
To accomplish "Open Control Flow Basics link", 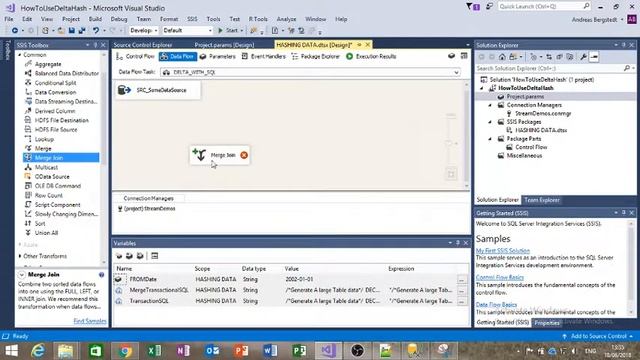I will point(500,278).
